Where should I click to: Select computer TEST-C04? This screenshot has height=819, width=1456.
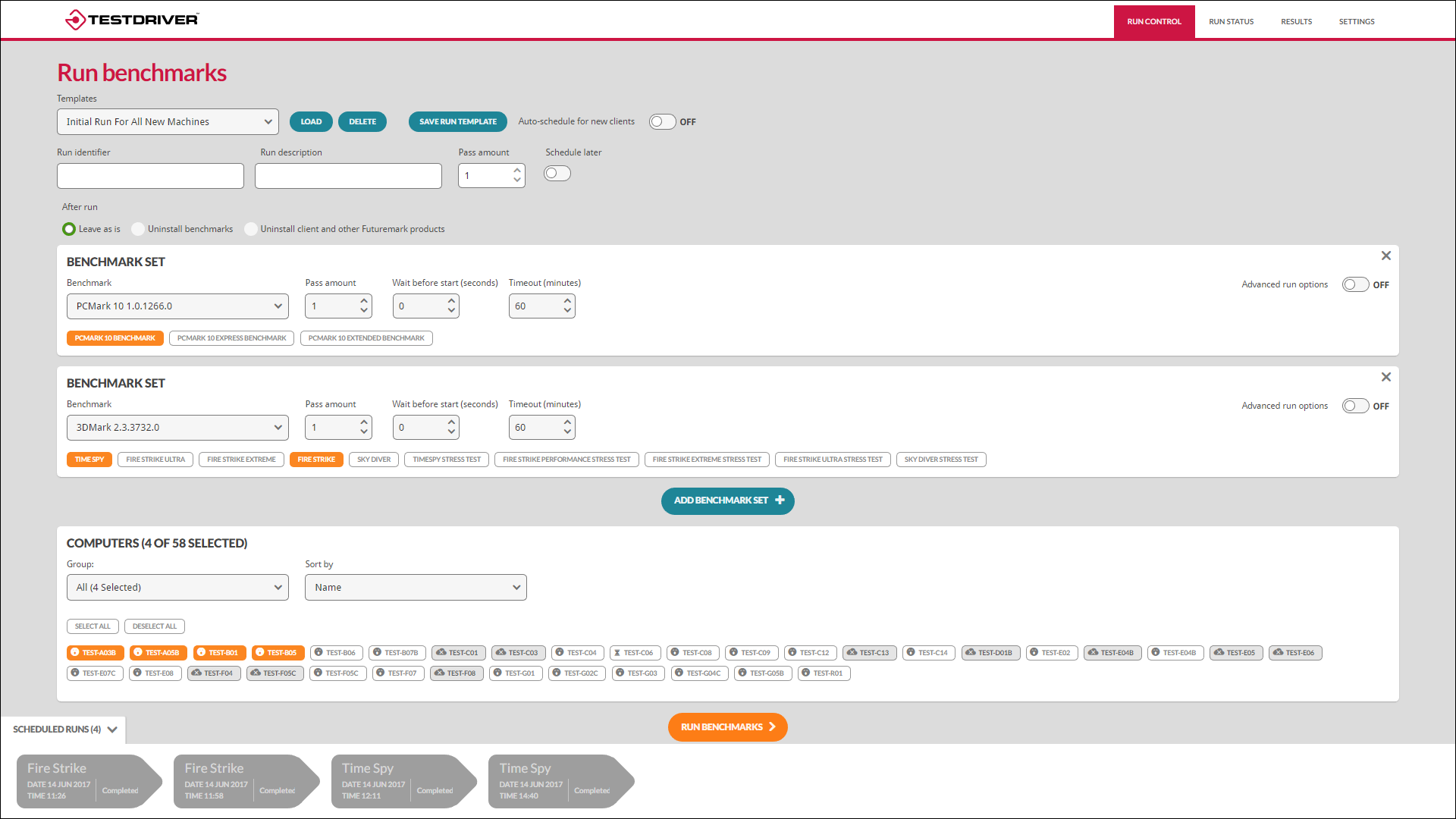(x=578, y=653)
